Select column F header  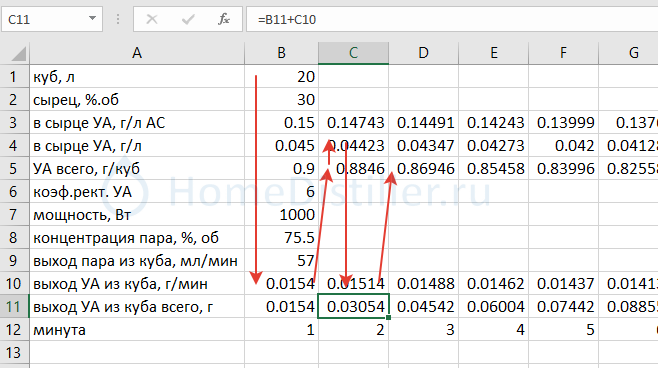tap(564, 53)
